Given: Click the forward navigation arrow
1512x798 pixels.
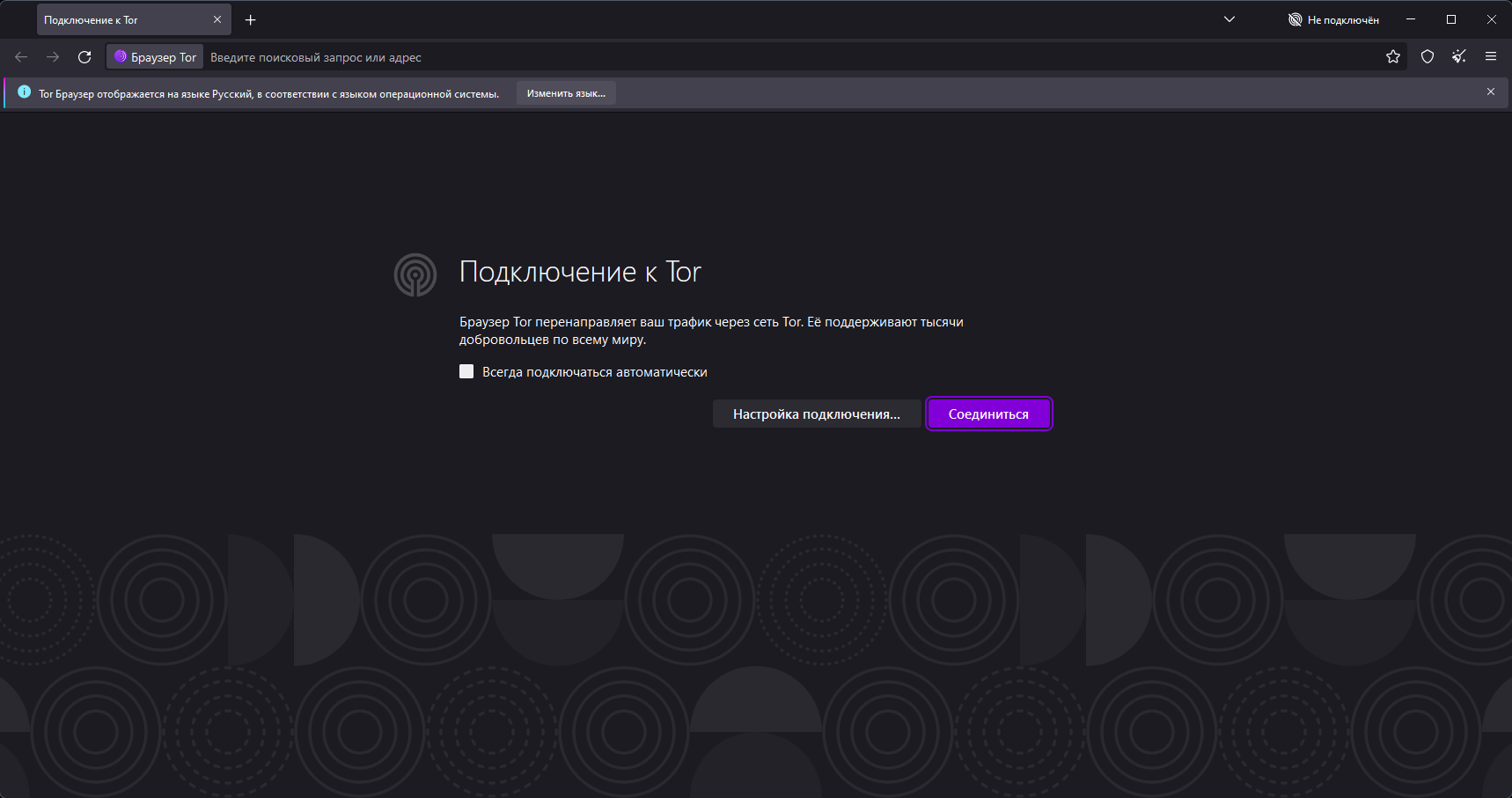Looking at the screenshot, I should [x=53, y=57].
